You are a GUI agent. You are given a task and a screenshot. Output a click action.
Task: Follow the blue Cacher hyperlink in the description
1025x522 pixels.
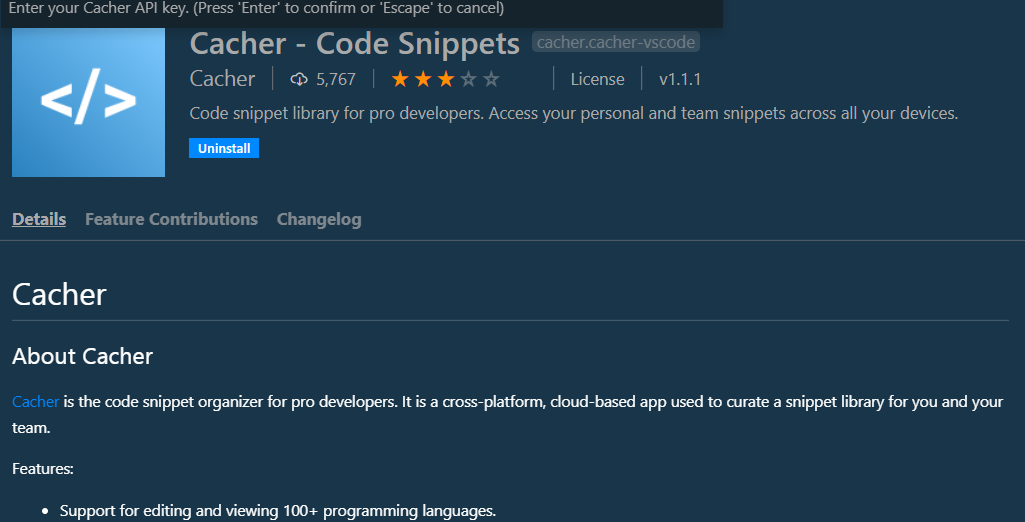[35, 402]
